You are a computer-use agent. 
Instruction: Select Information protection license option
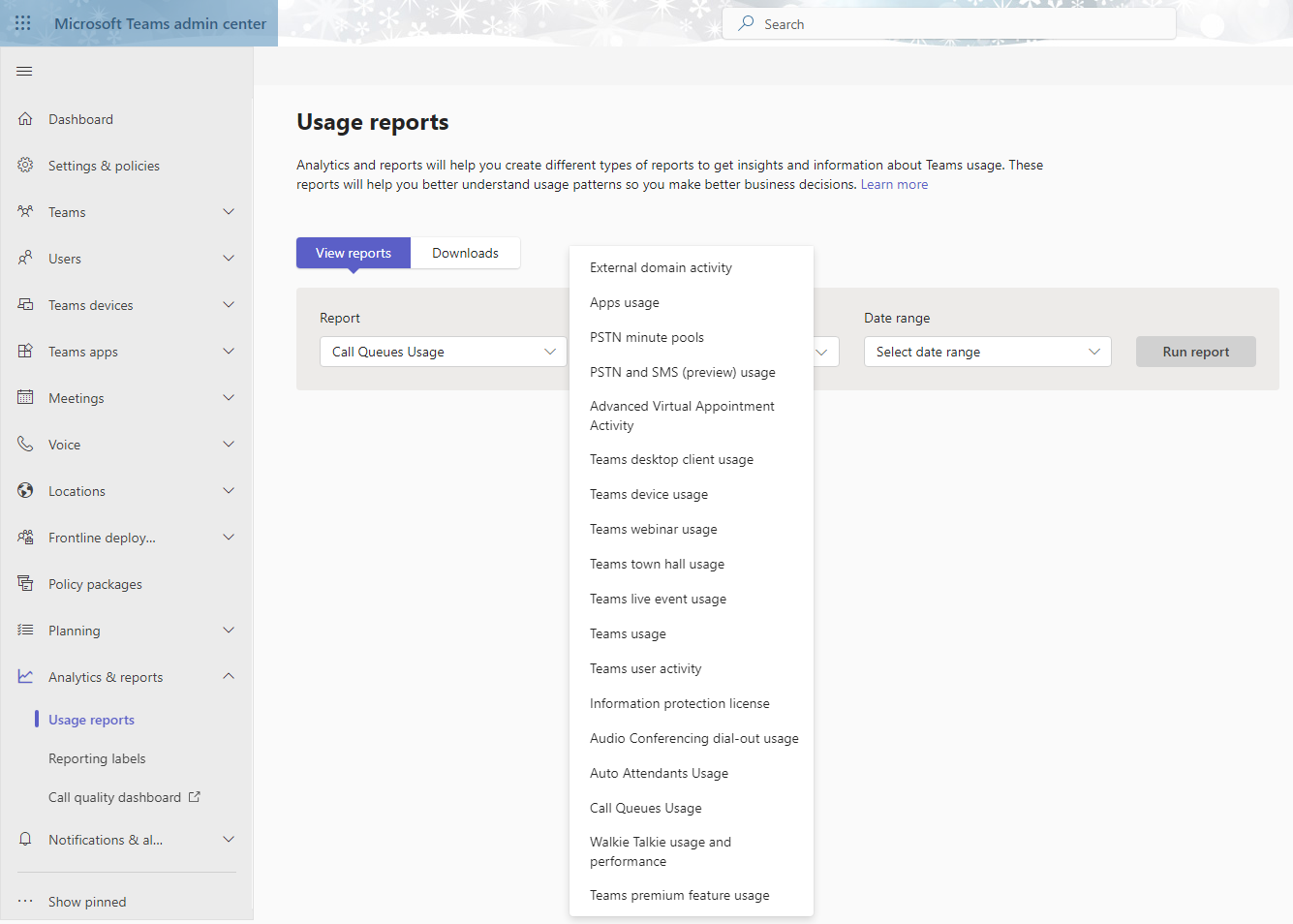(692, 703)
